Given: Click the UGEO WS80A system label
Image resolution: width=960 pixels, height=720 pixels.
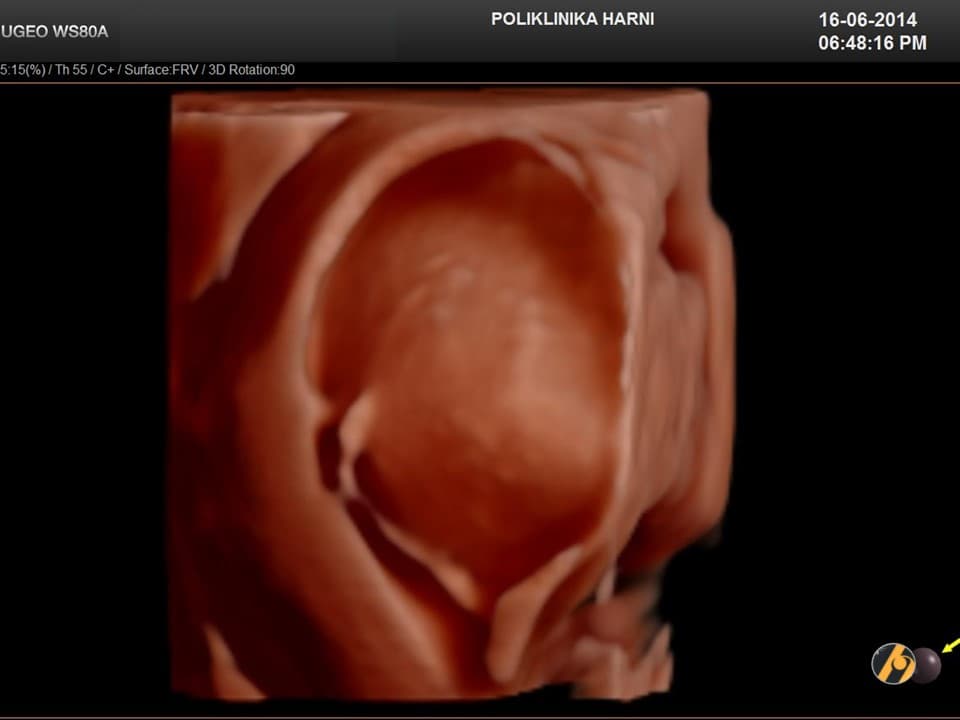Looking at the screenshot, I should point(53,30).
